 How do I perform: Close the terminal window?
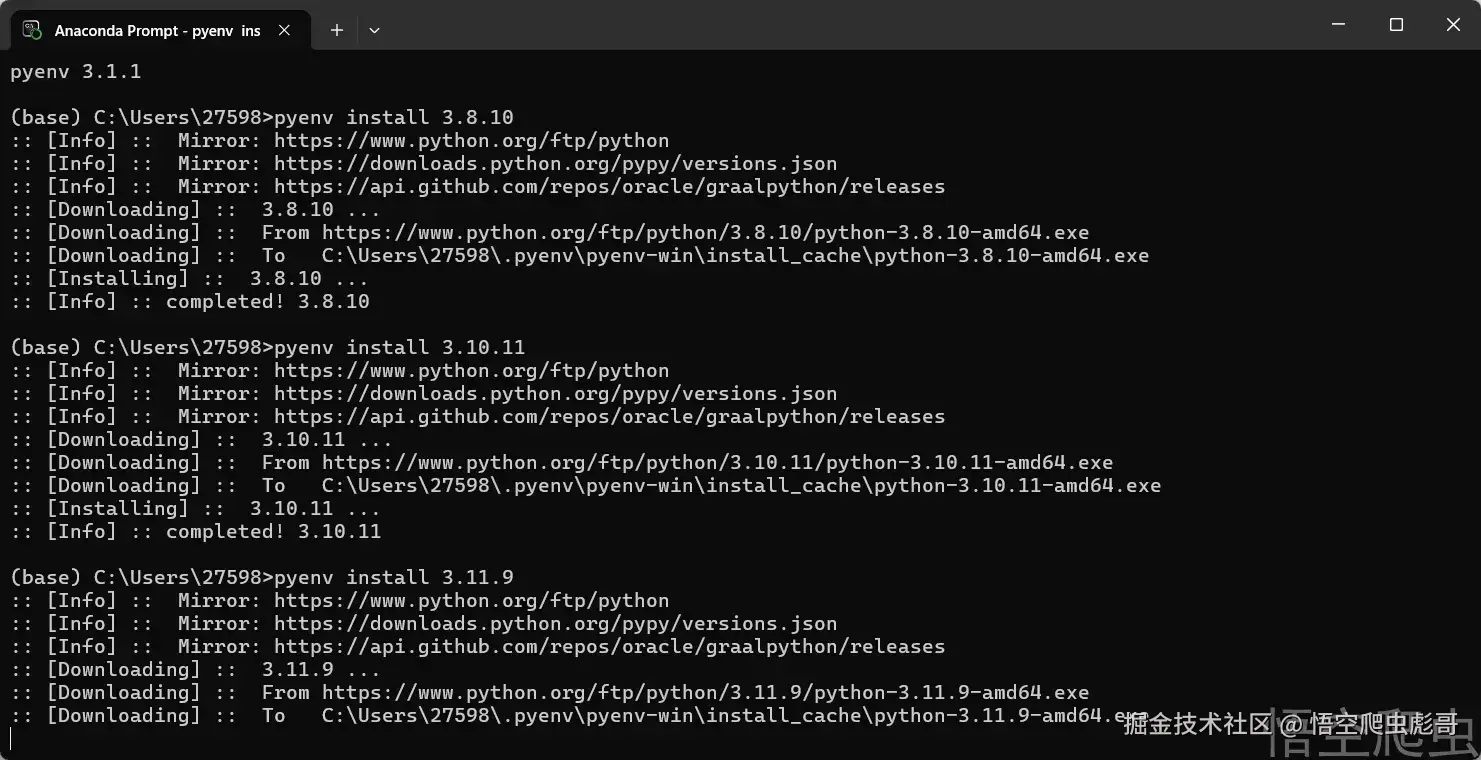coord(1453,25)
